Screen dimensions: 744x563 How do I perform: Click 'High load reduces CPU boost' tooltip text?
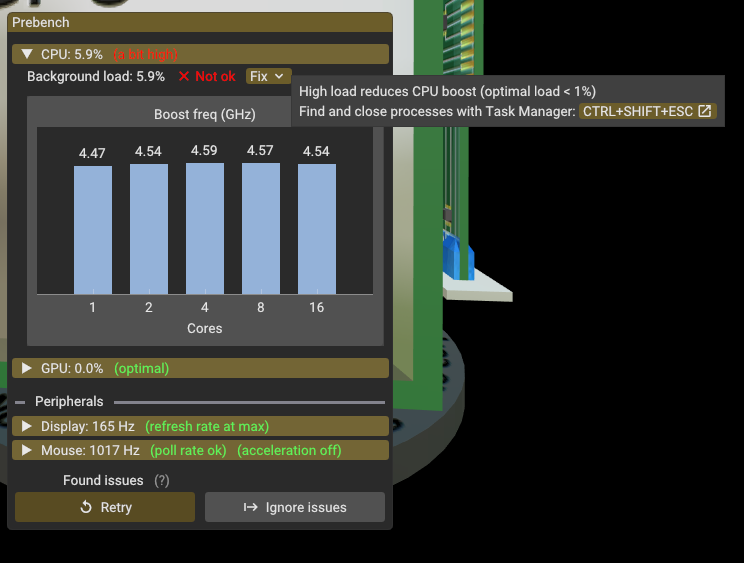click(x=447, y=91)
